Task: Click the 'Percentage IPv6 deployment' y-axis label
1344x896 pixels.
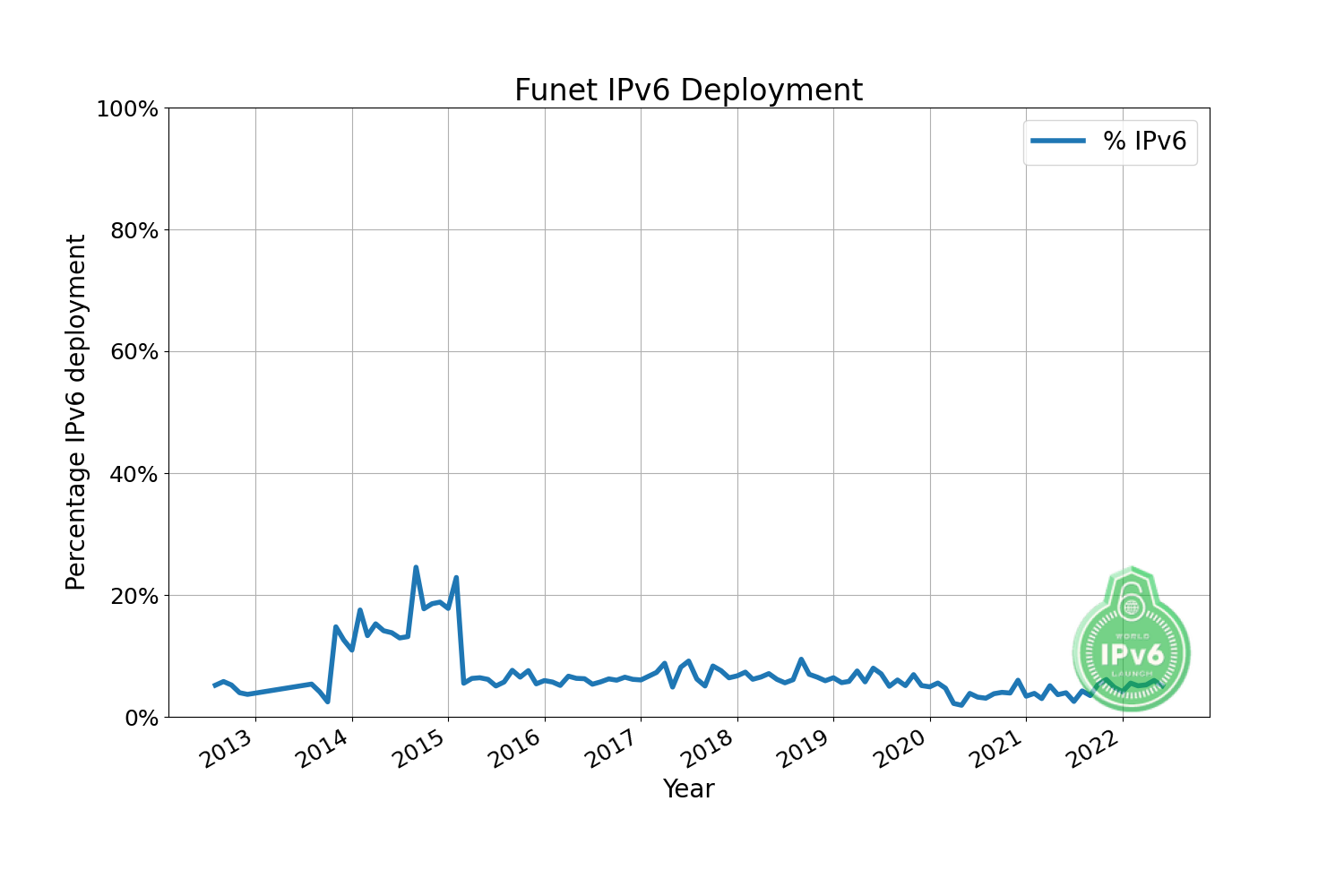Action: pyautogui.click(x=76, y=412)
